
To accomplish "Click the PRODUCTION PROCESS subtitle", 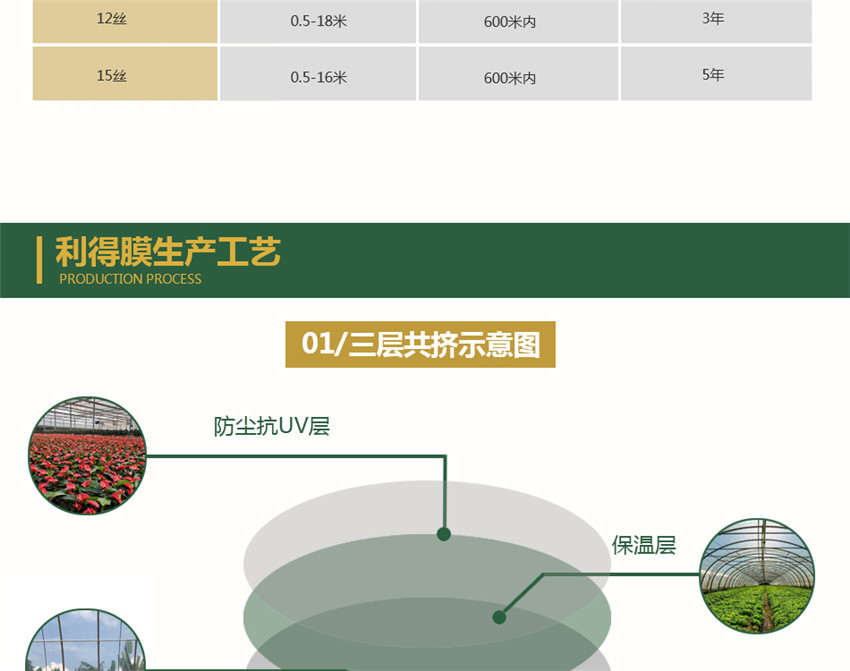I will (130, 279).
